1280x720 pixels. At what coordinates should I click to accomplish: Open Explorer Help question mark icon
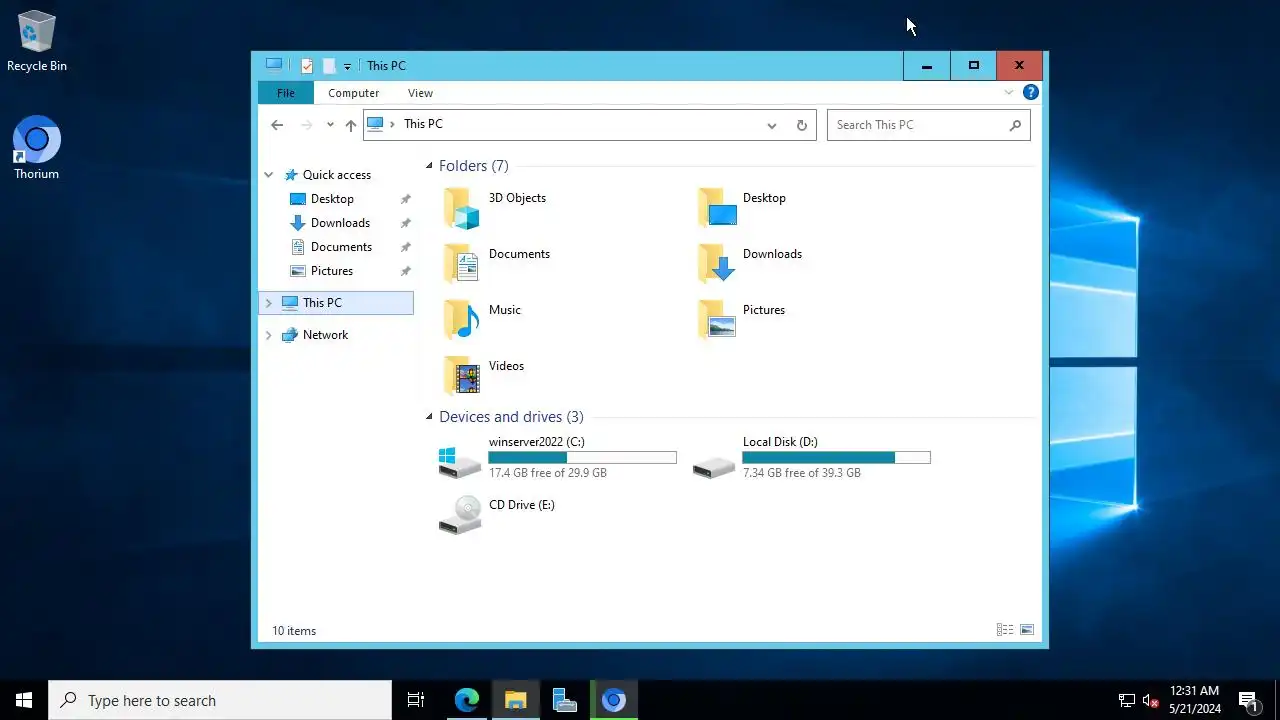[1031, 93]
